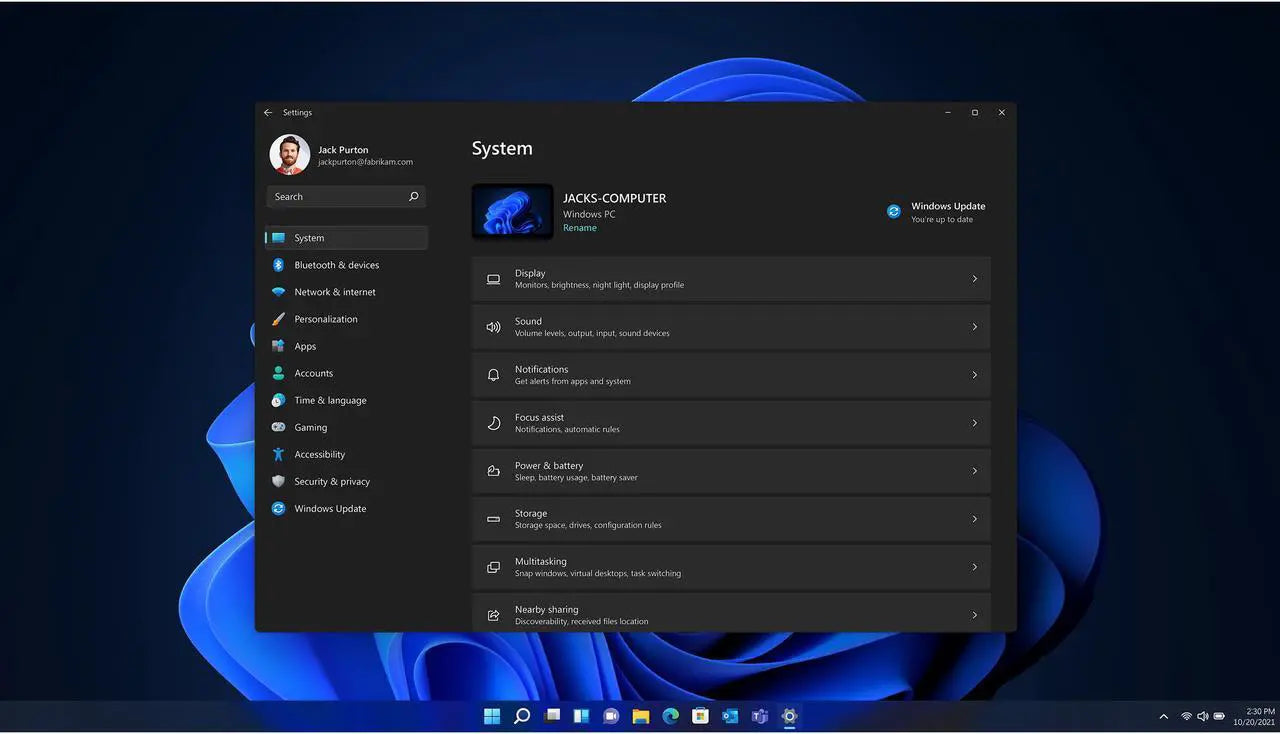1280x734 pixels.
Task: Click the Rename link under JACKS-COMPUTER
Action: pyautogui.click(x=580, y=228)
